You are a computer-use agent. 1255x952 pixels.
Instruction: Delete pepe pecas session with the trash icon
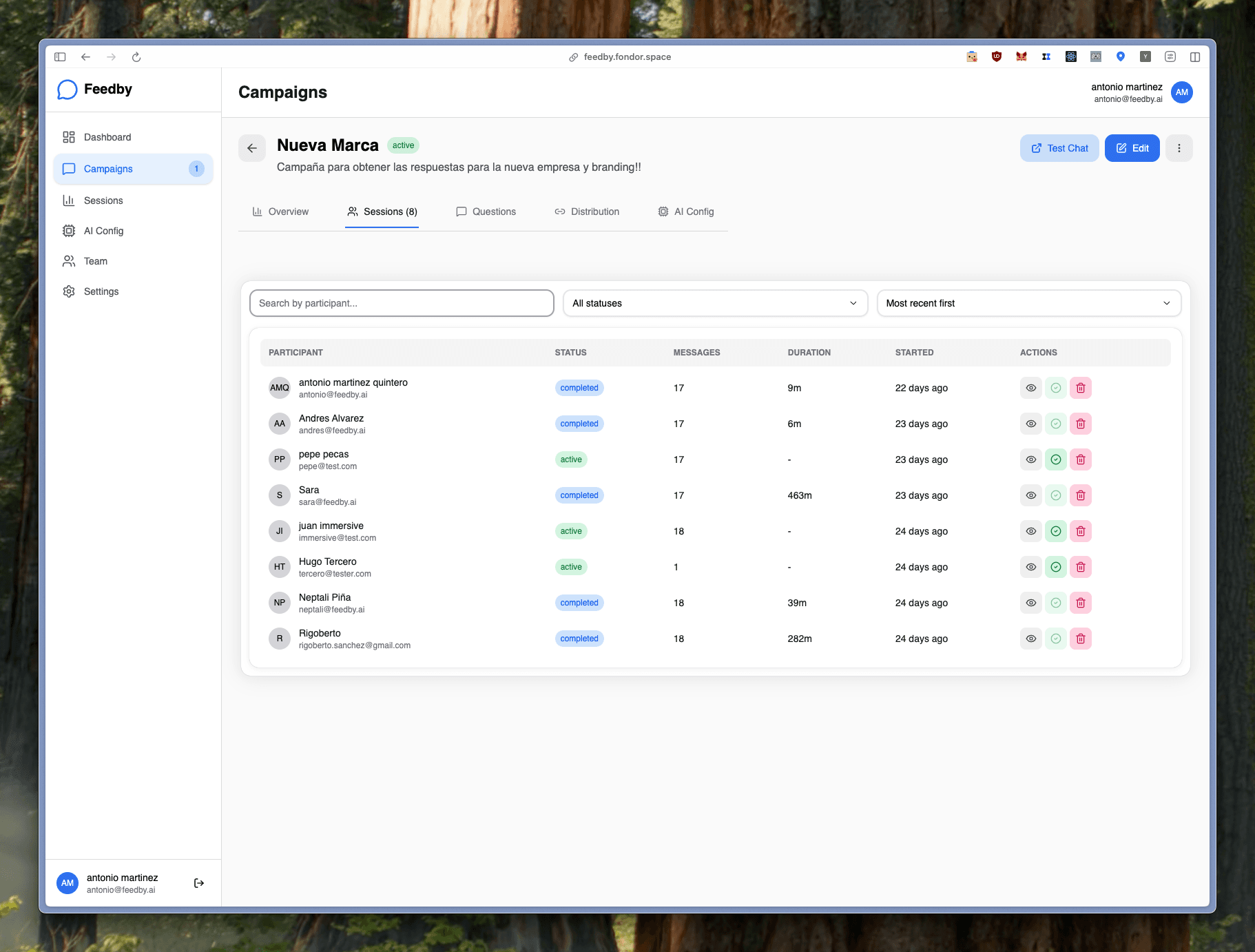coord(1080,459)
